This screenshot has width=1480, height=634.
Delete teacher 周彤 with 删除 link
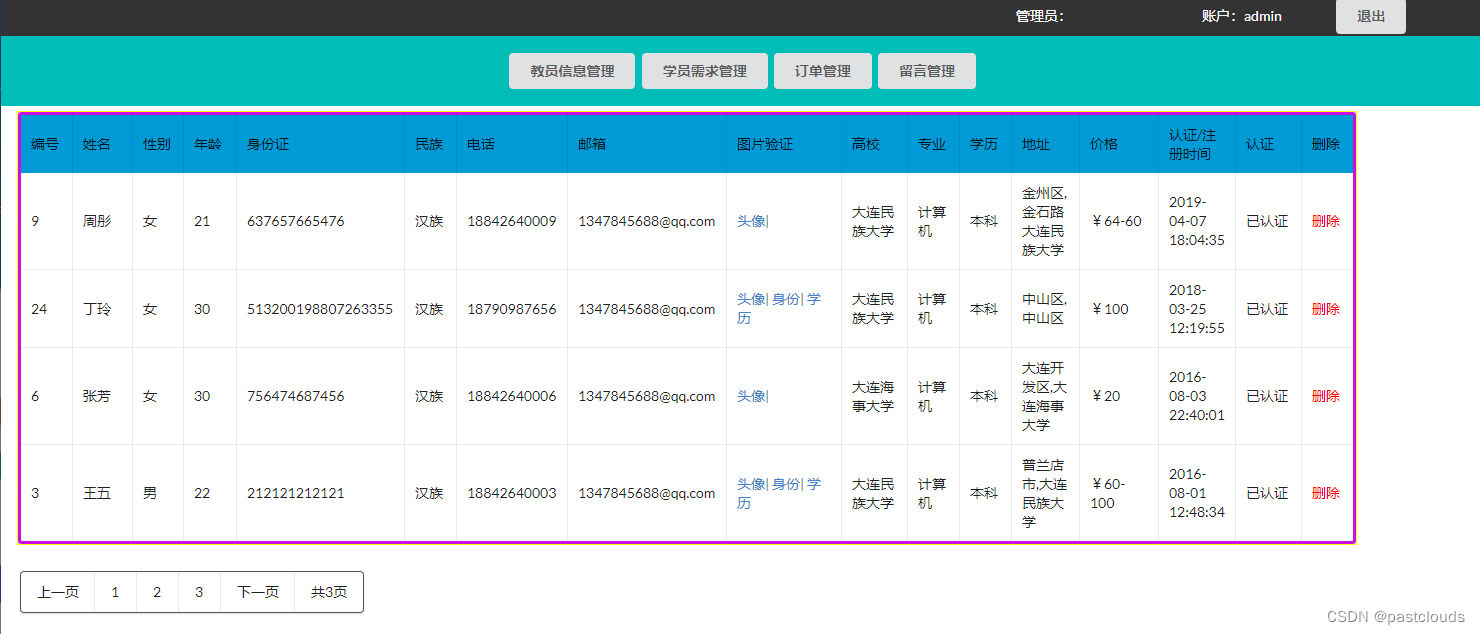coord(1325,220)
